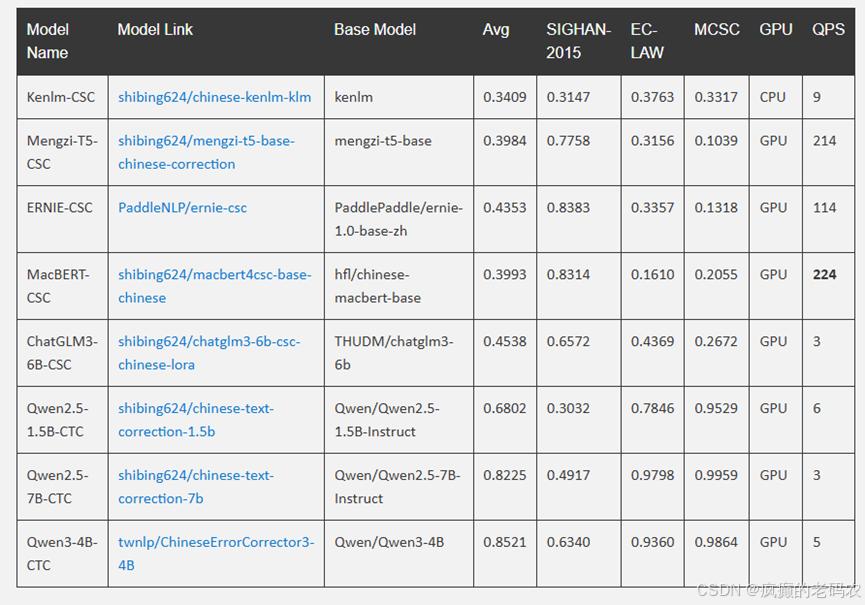Click QPS value 214

(825, 141)
